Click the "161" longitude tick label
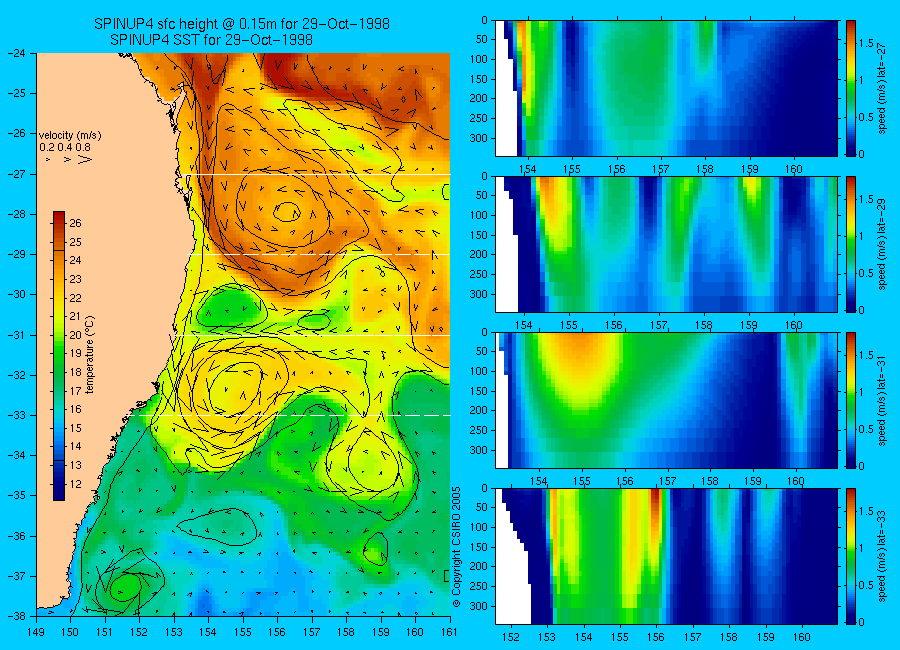This screenshot has height=650, width=900. tap(449, 632)
